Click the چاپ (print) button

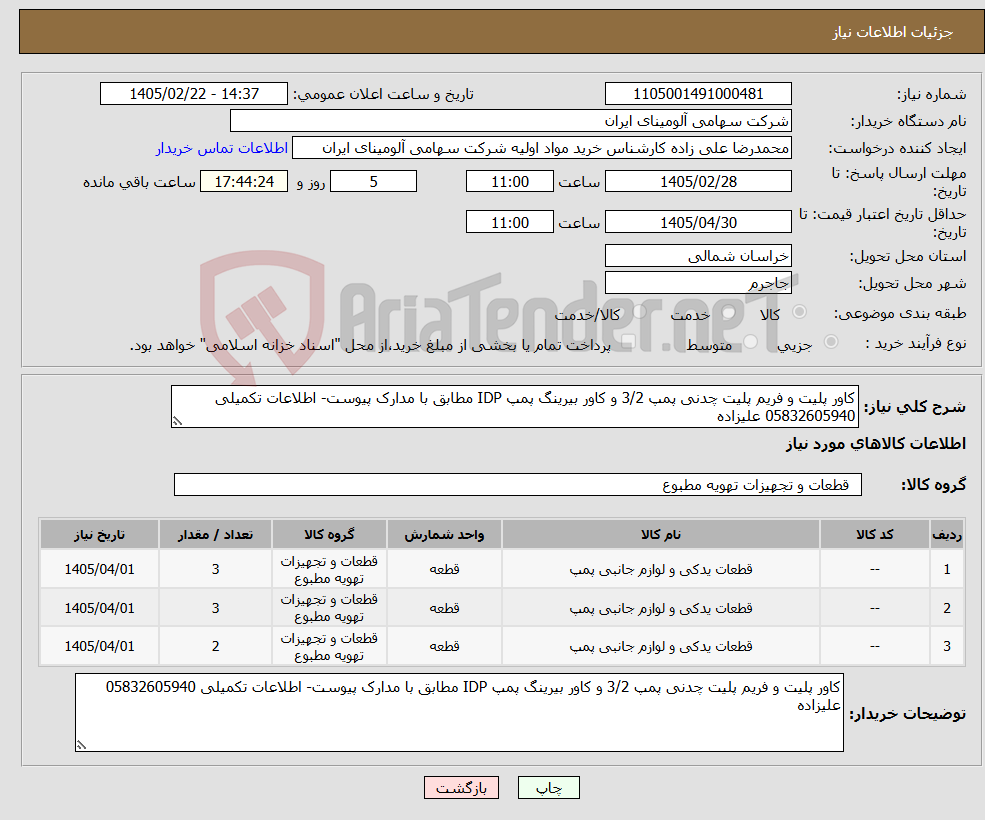point(548,787)
